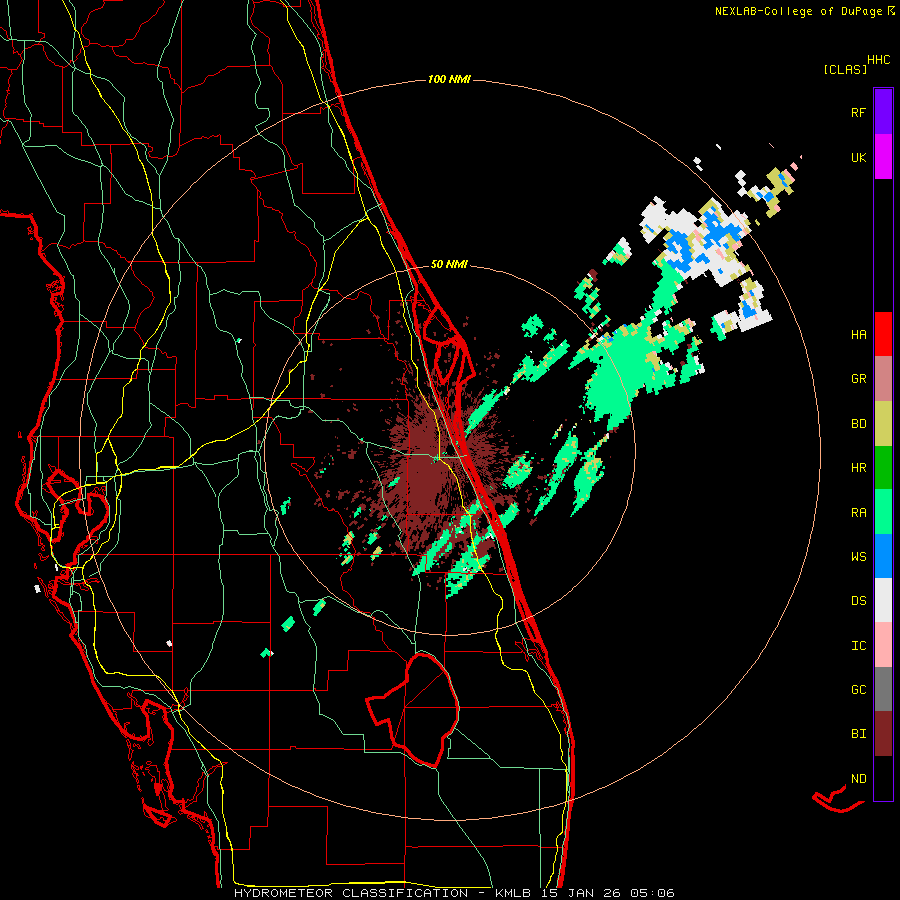
Task: Click the '100 NMI' range ring label
Action: click(x=449, y=79)
